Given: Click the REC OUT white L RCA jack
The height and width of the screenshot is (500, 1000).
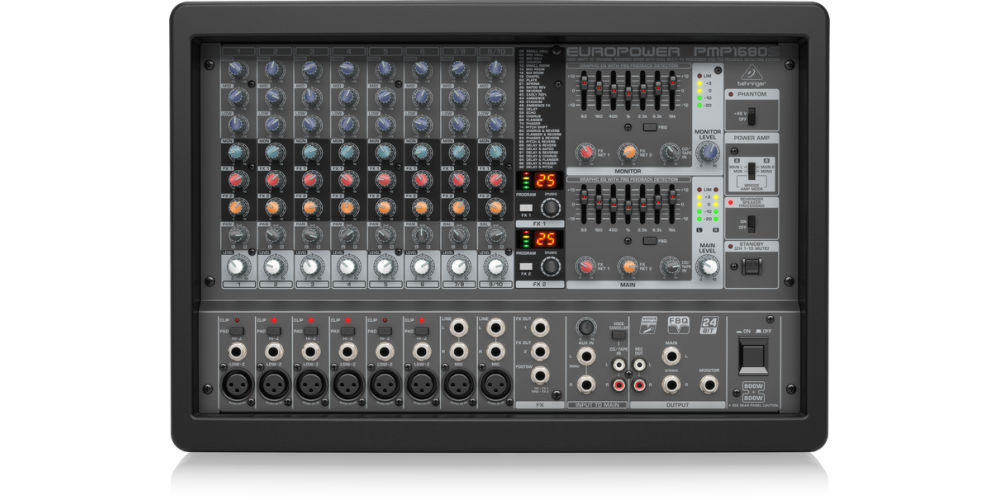Looking at the screenshot, I should [640, 364].
